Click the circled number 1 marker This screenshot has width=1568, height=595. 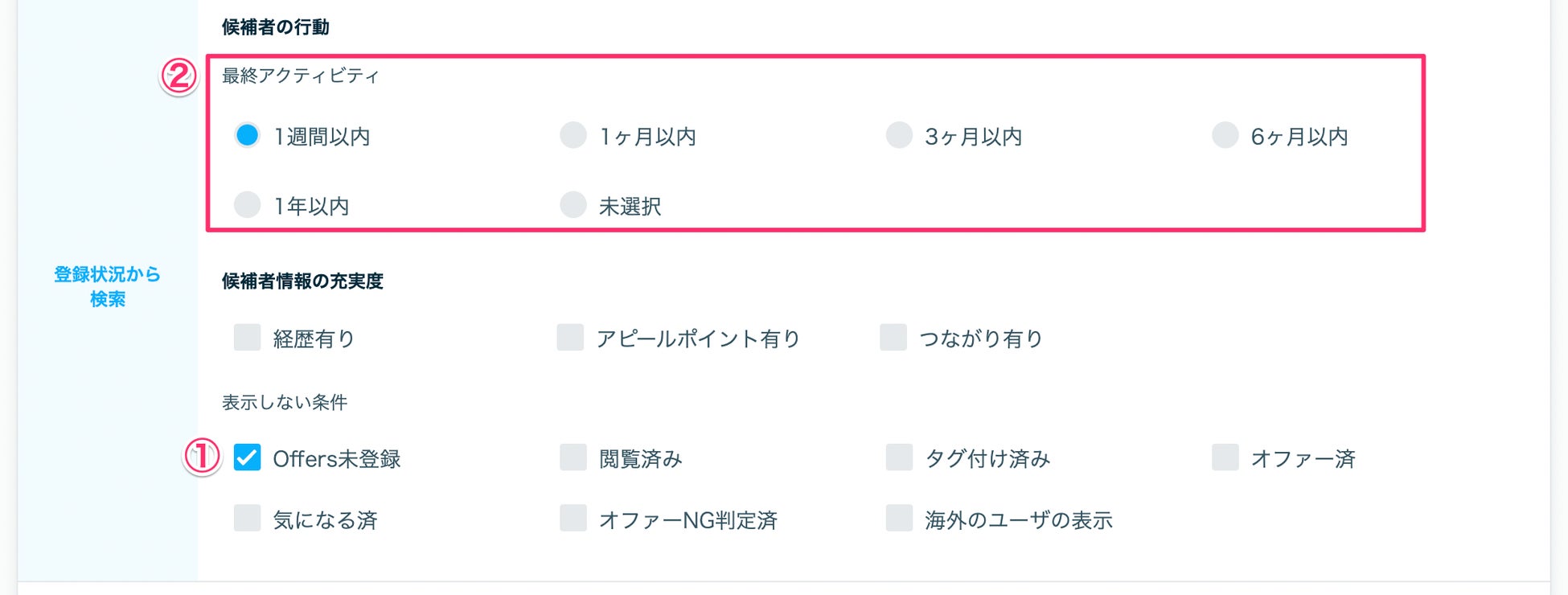tap(202, 457)
